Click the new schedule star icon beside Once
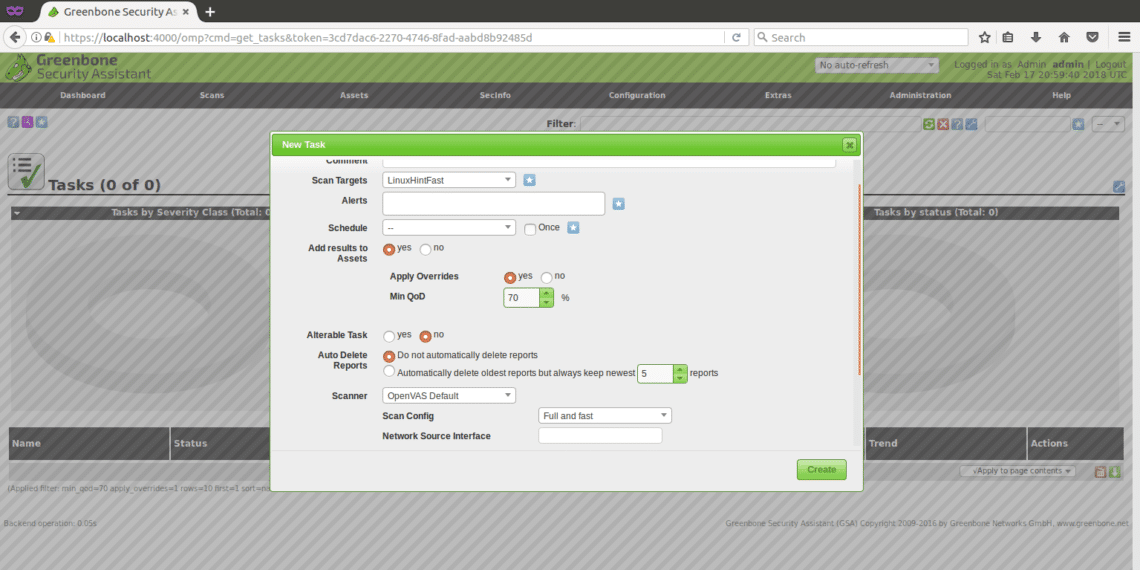Image resolution: width=1140 pixels, height=570 pixels. [573, 228]
